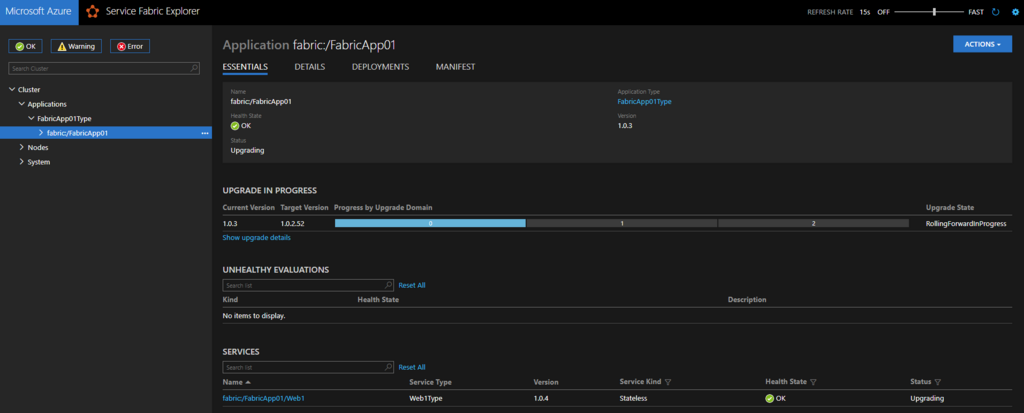The width and height of the screenshot is (1024, 413).
Task: Click the green OK health state icon
Action: tap(235, 126)
